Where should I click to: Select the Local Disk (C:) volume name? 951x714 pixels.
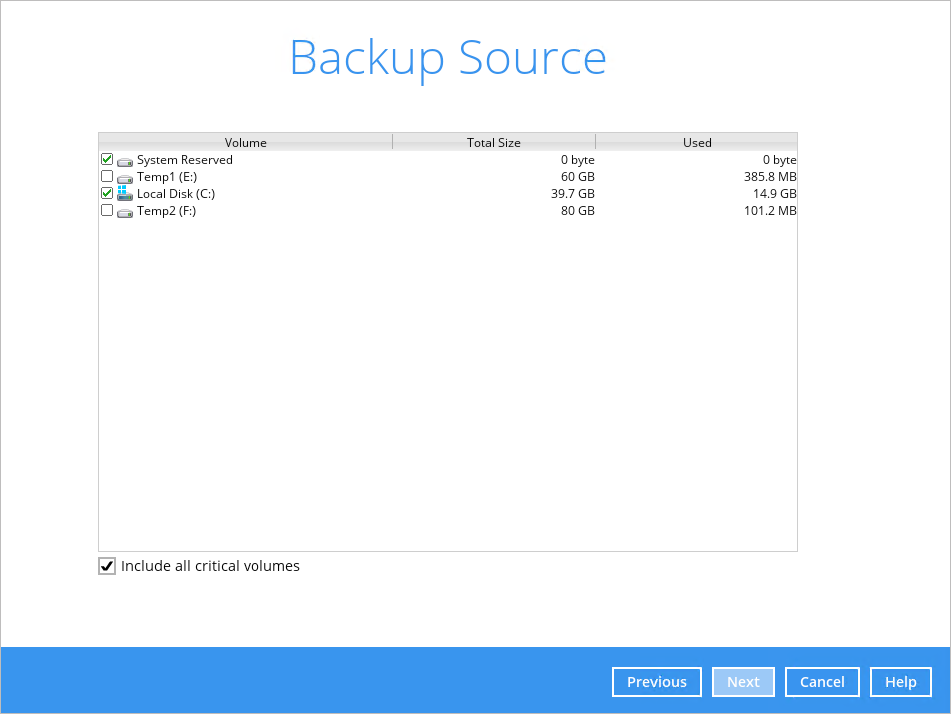point(176,194)
